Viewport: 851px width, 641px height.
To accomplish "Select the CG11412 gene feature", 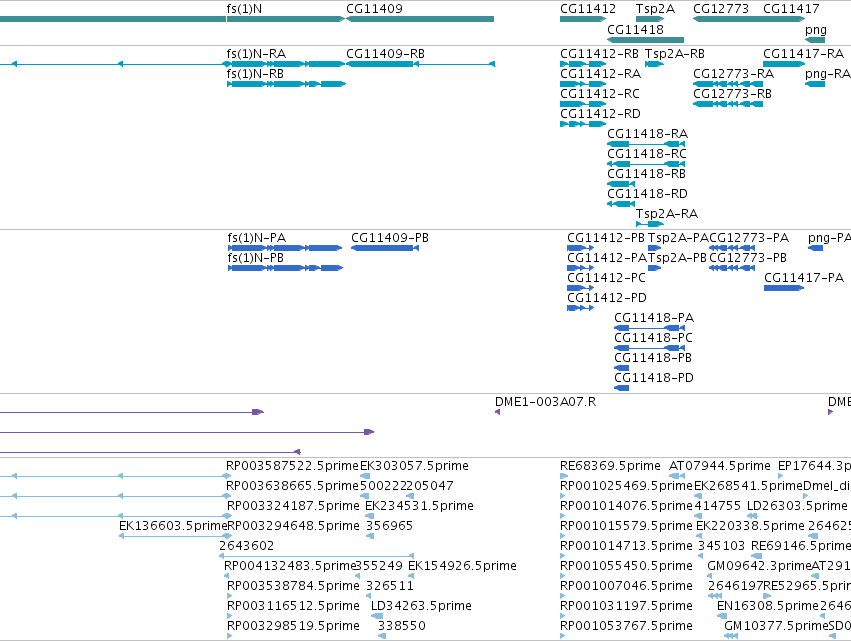I will click(x=583, y=19).
